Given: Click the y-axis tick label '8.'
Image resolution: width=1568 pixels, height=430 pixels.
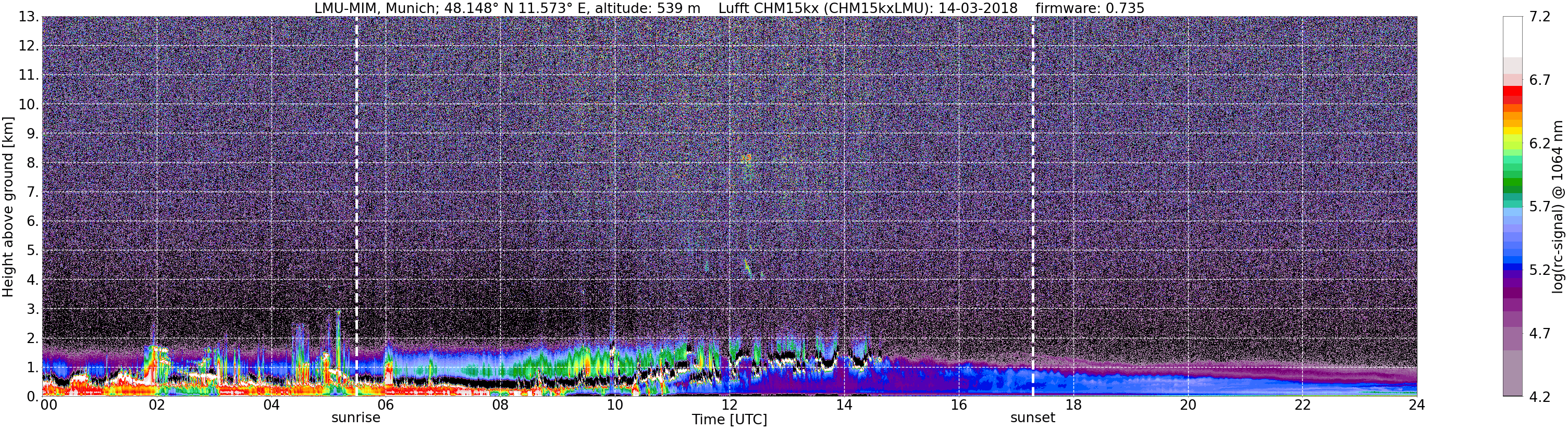Looking at the screenshot, I should [33, 162].
